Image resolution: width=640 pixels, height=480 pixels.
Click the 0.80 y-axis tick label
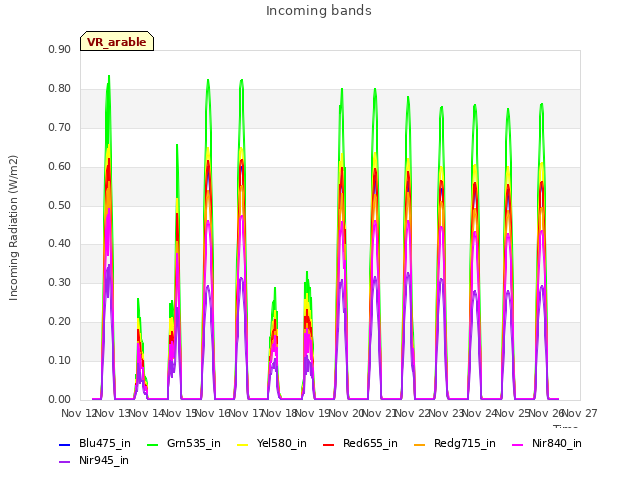click(60, 89)
